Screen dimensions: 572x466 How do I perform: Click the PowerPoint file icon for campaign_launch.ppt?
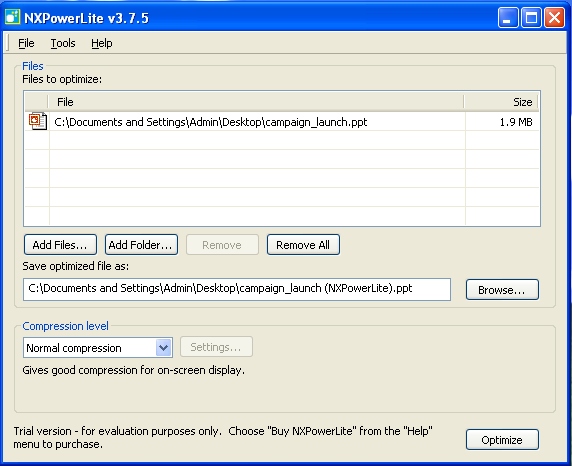pyautogui.click(x=38, y=121)
